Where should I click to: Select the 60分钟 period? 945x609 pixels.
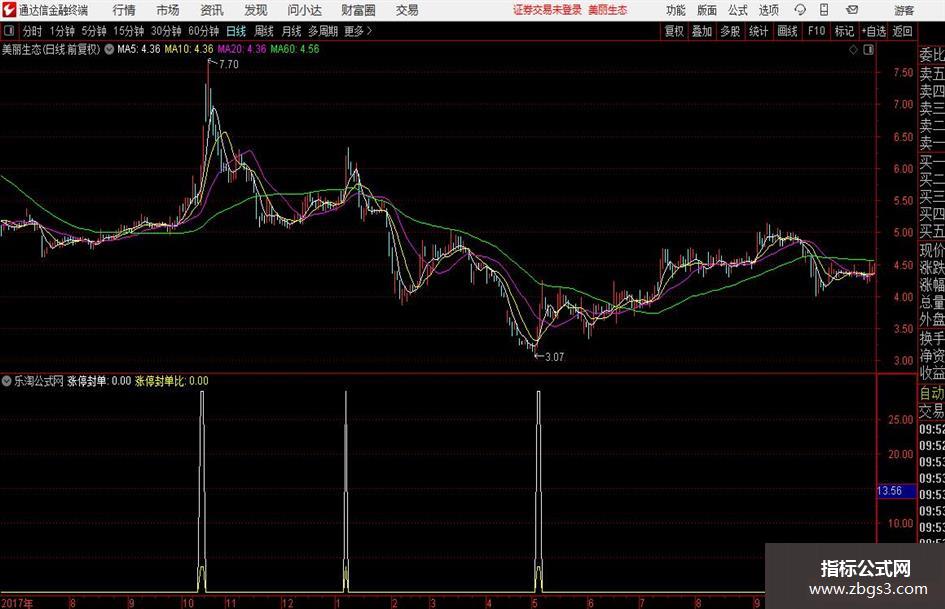pyautogui.click(x=204, y=31)
